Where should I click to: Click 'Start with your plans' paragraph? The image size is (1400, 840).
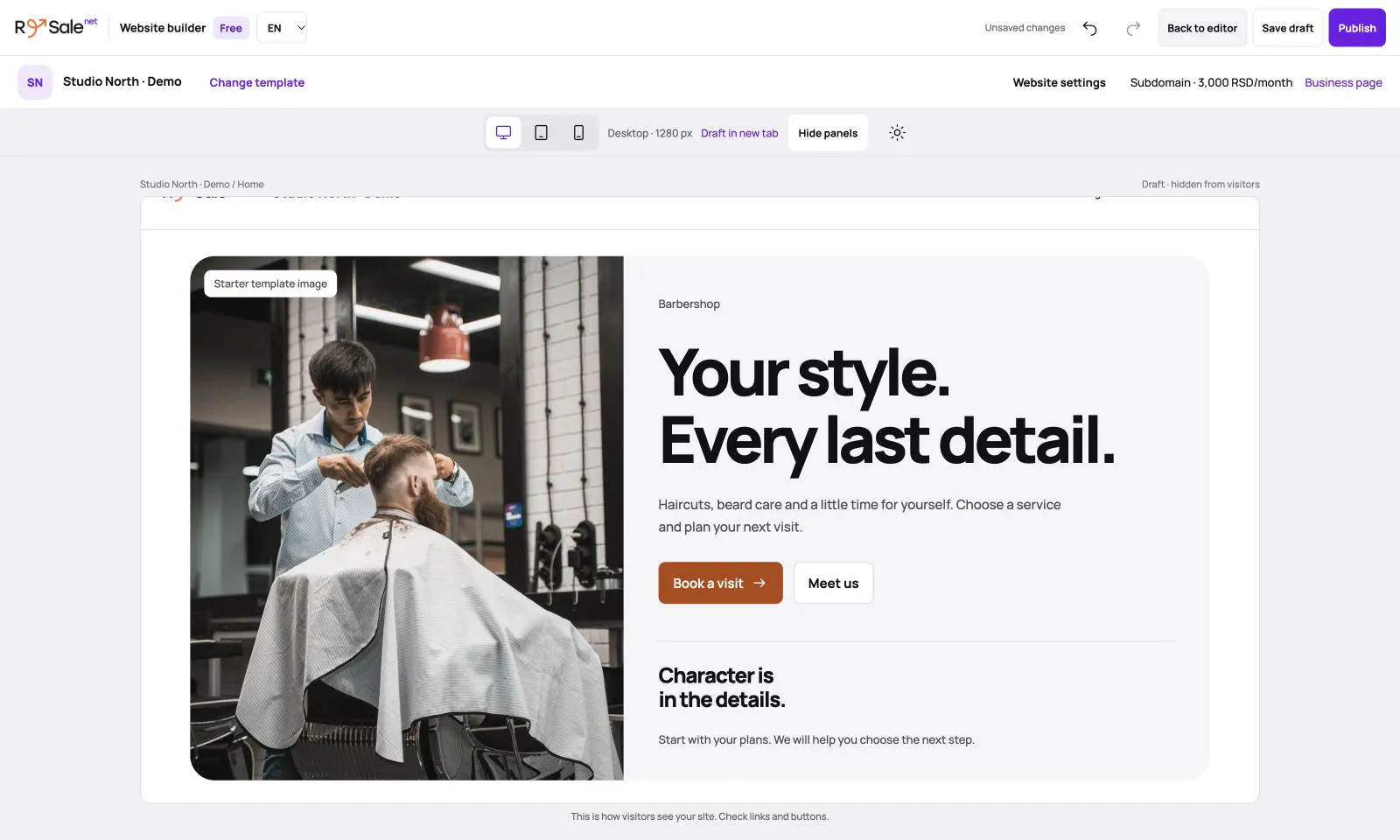(816, 739)
